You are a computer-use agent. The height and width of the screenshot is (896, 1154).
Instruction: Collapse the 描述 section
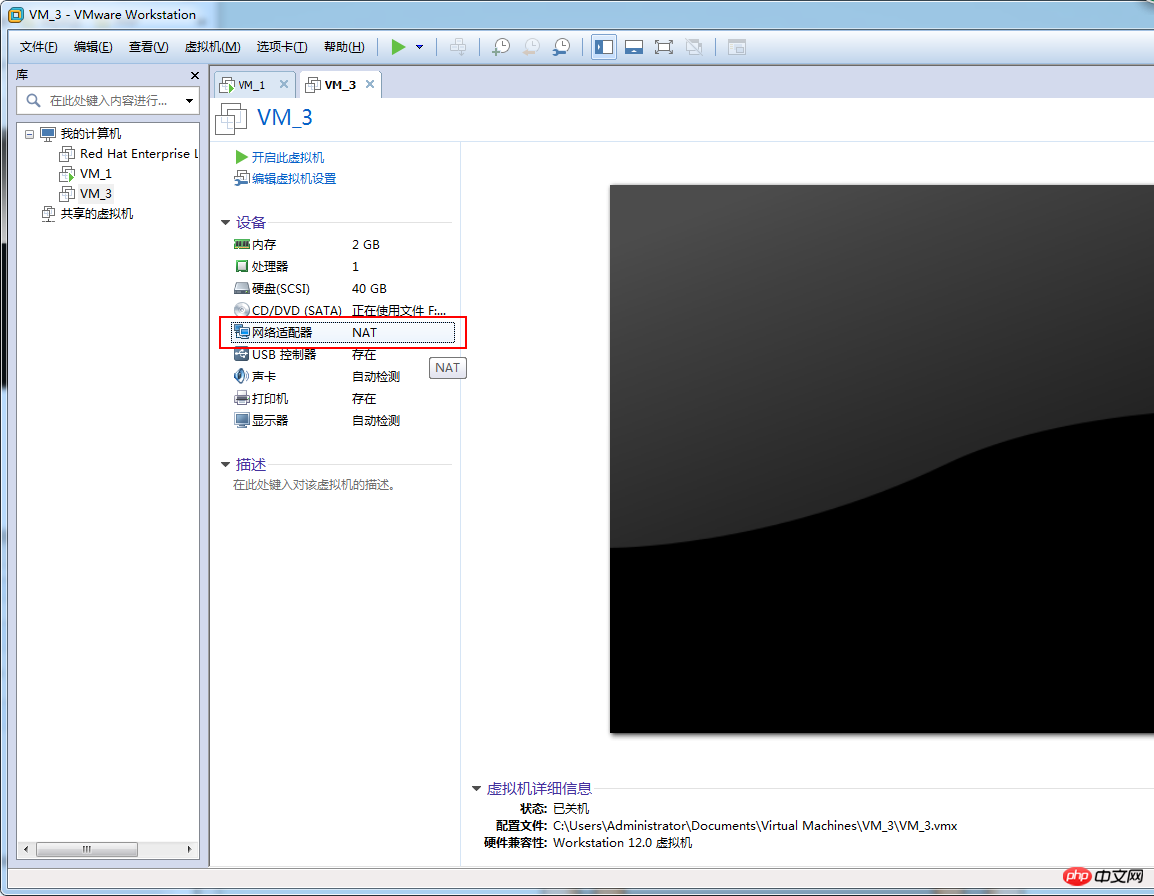click(x=225, y=465)
